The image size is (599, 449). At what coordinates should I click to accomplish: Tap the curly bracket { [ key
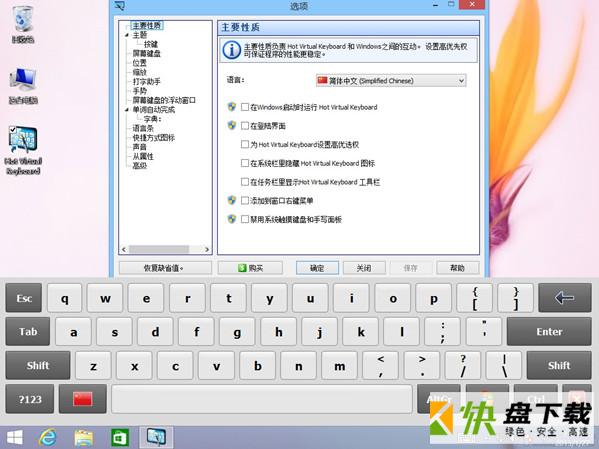point(474,298)
